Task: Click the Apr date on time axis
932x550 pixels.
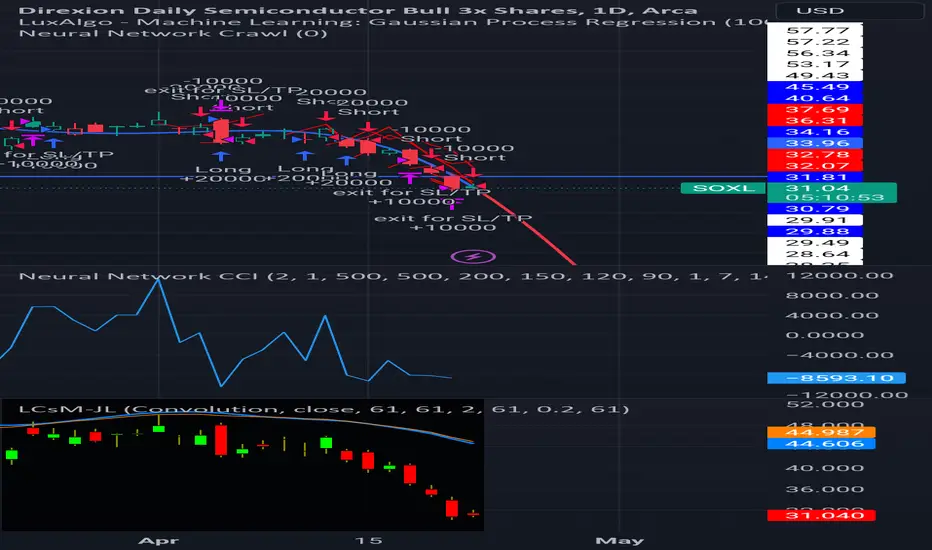Action: pyautogui.click(x=158, y=541)
